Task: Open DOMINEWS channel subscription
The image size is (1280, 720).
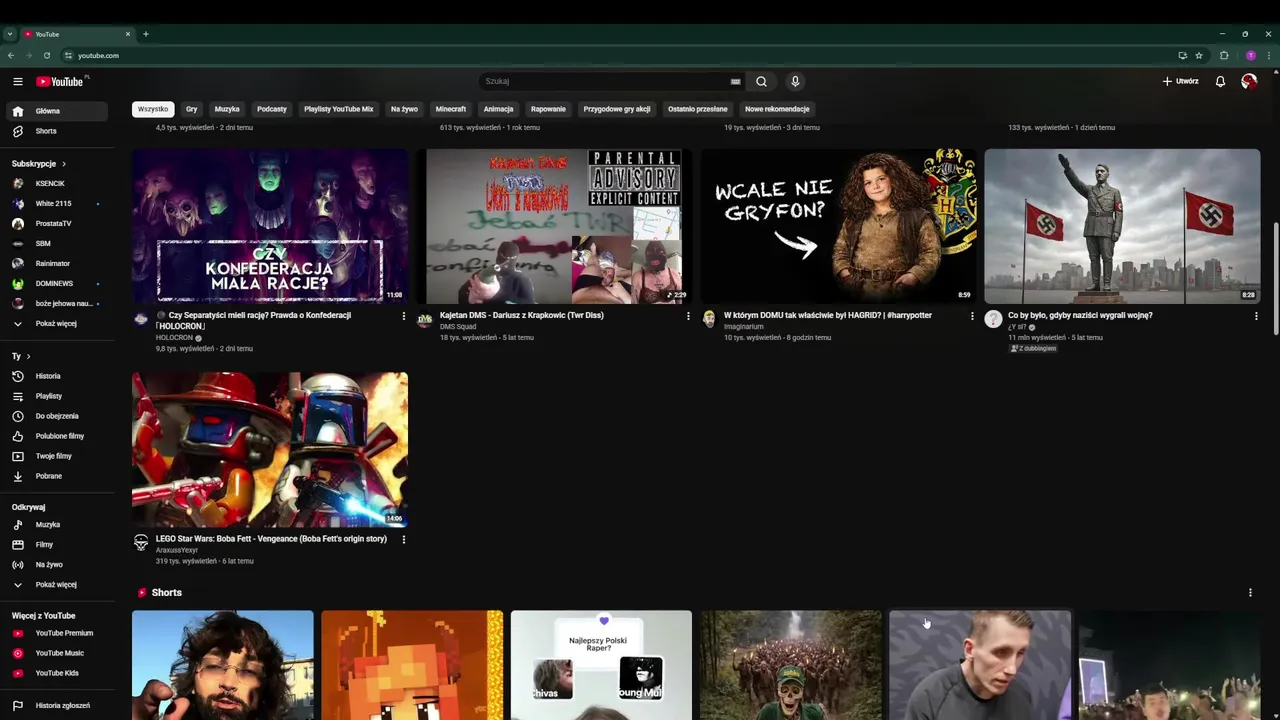Action: [x=55, y=283]
